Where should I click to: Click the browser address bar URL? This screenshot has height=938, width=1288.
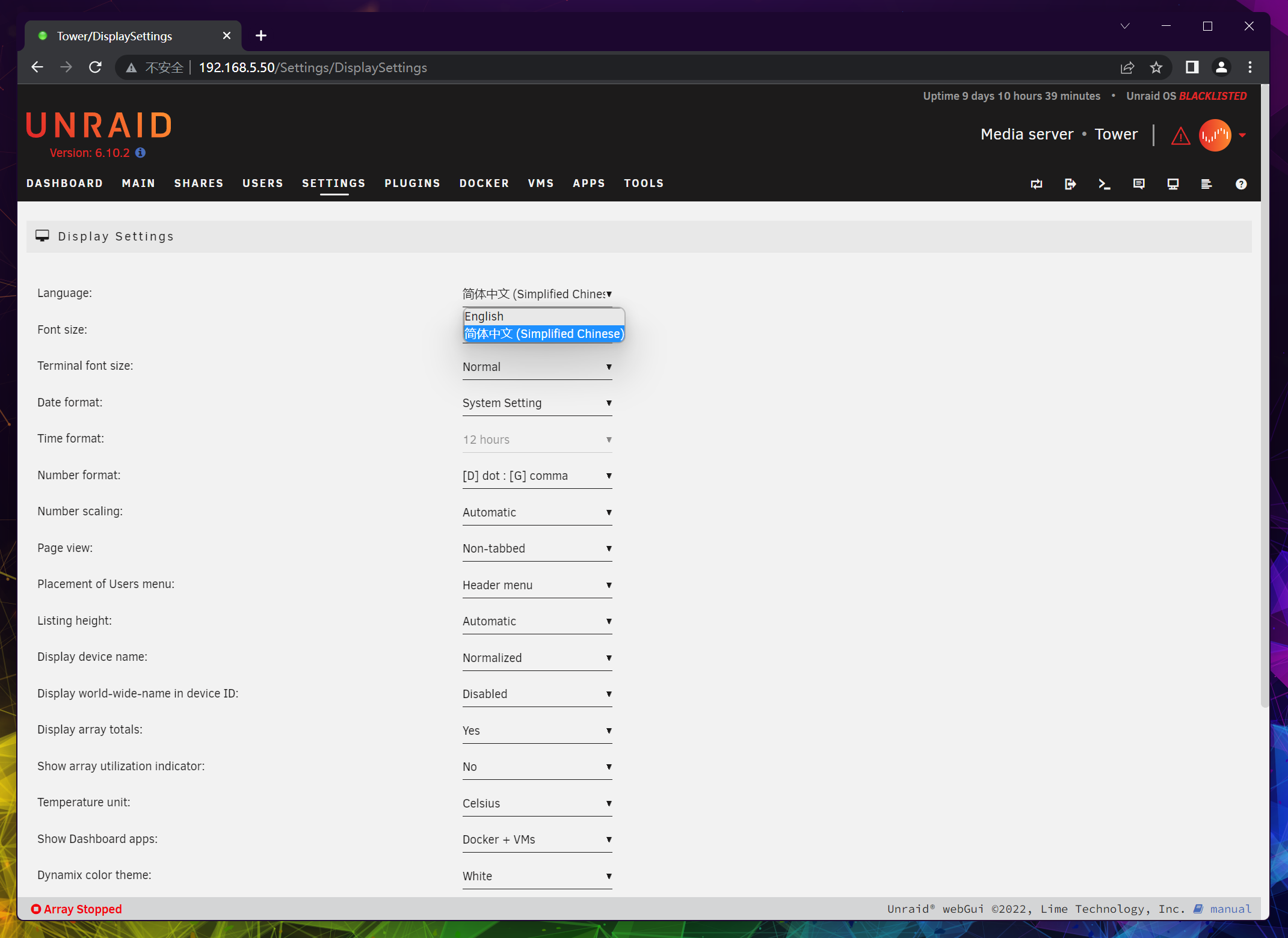(313, 67)
